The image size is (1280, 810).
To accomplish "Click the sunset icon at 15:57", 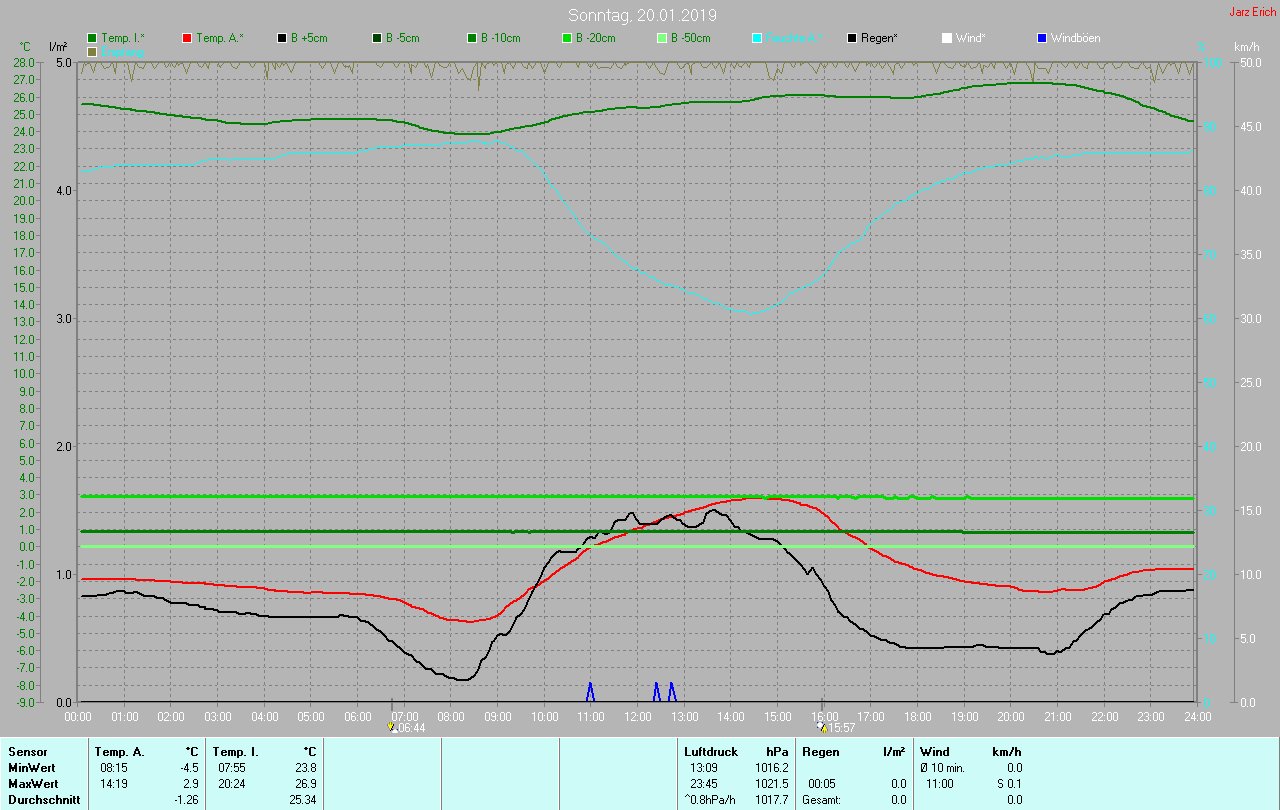I will 823,727.
